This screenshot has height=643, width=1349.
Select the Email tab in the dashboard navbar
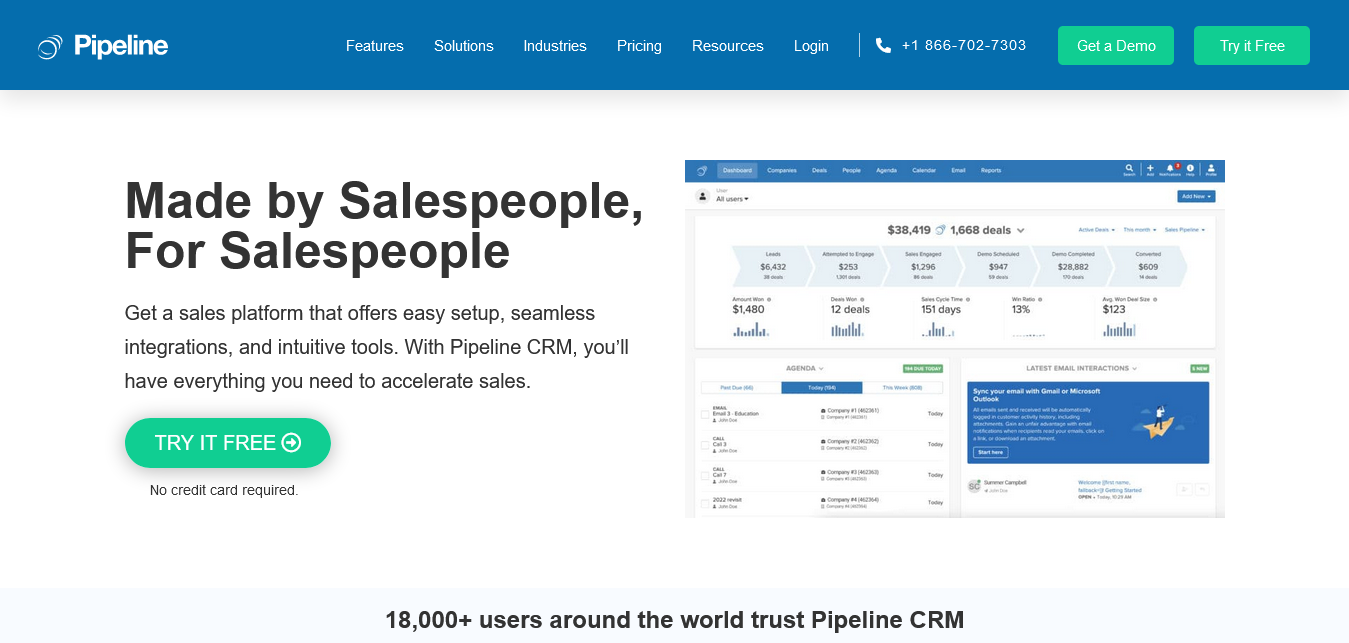[958, 171]
